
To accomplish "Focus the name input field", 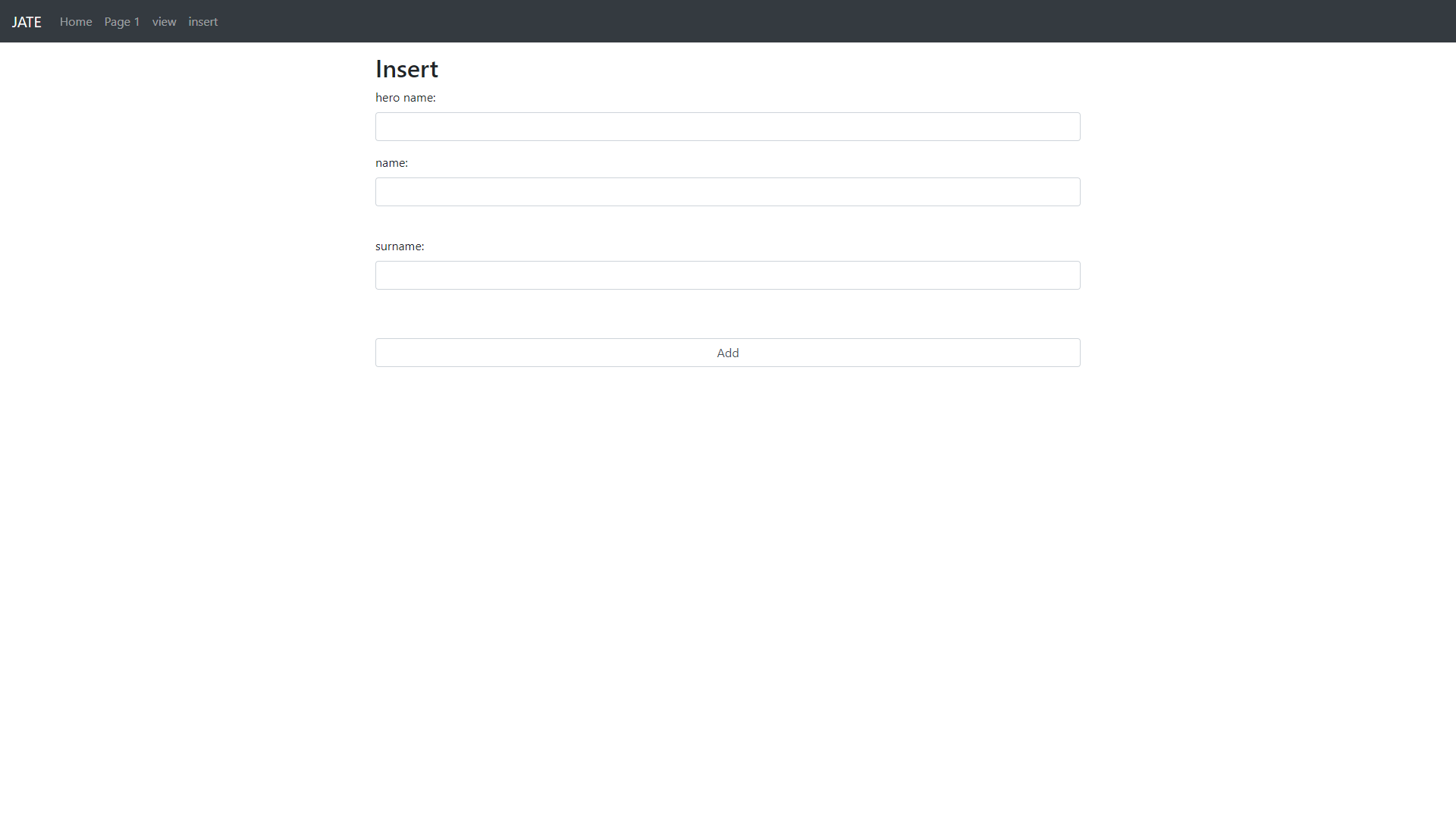I will click(728, 192).
